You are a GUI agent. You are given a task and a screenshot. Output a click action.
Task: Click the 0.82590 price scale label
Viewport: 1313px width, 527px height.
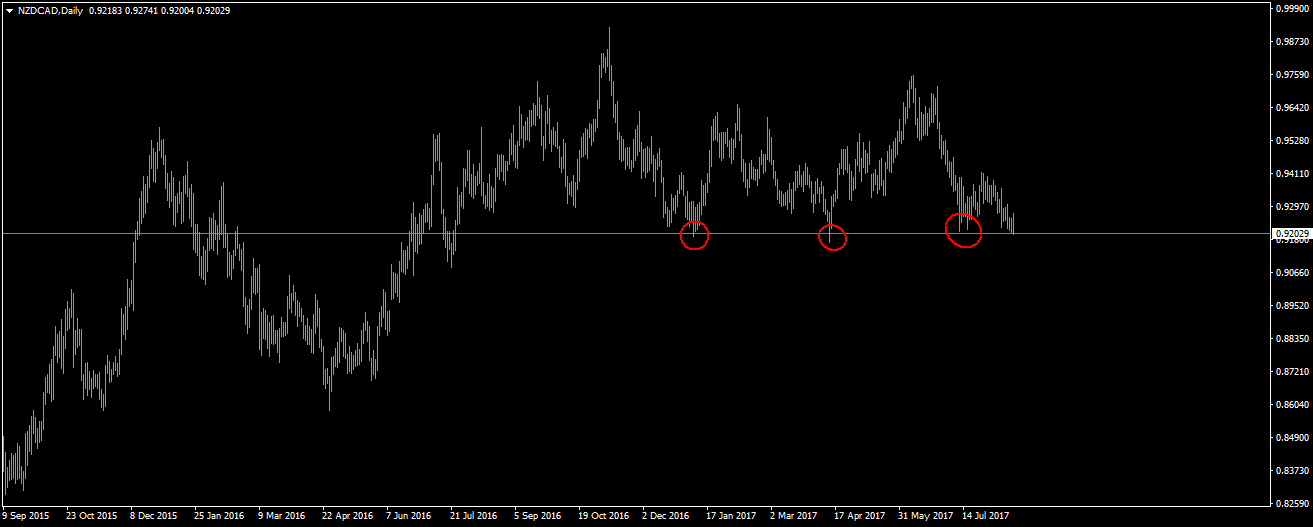coord(1292,503)
